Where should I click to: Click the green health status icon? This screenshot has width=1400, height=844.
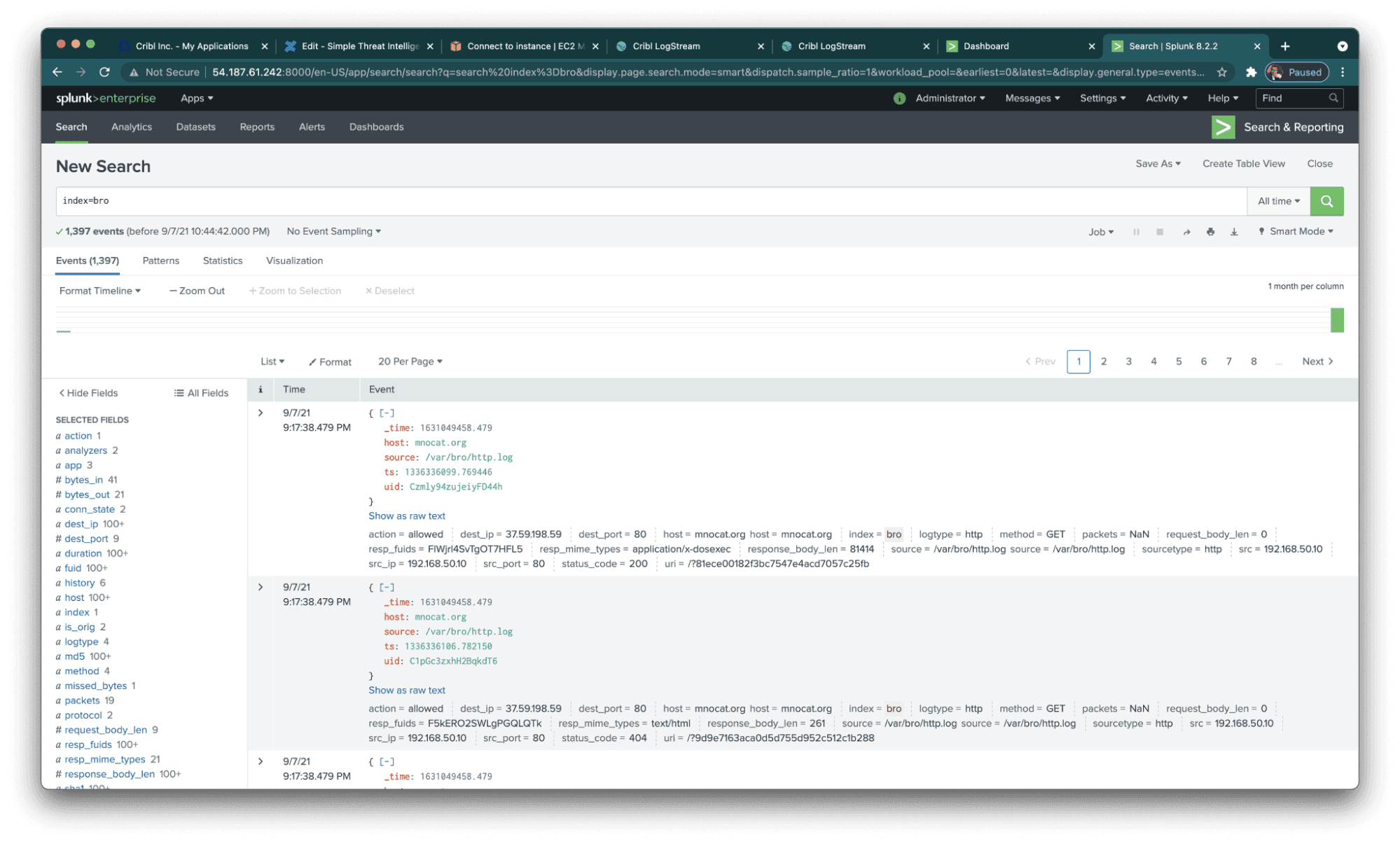point(899,98)
